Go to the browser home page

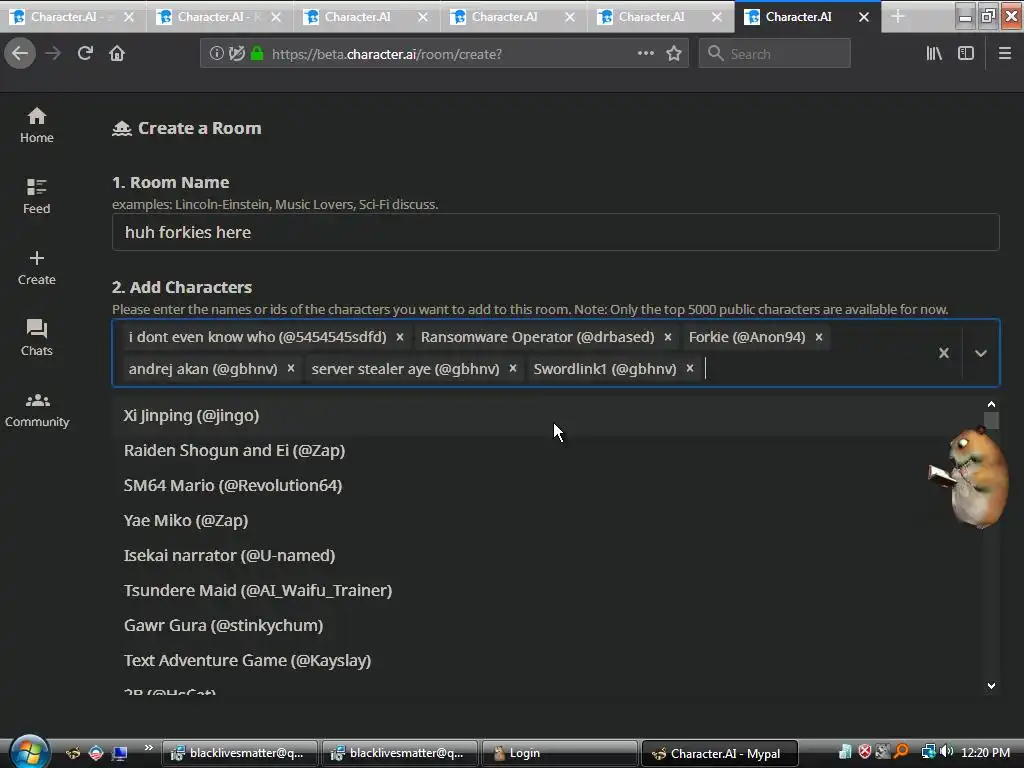point(117,54)
